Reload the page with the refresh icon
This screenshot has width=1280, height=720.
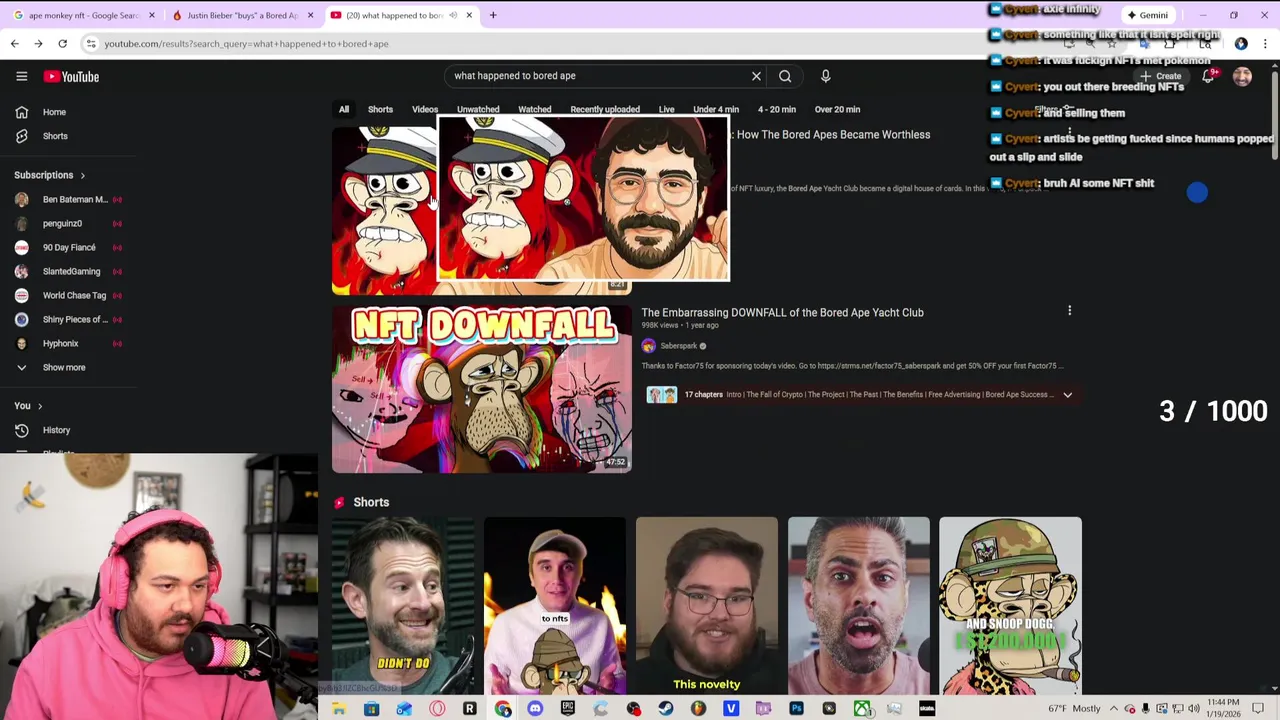pyautogui.click(x=62, y=44)
